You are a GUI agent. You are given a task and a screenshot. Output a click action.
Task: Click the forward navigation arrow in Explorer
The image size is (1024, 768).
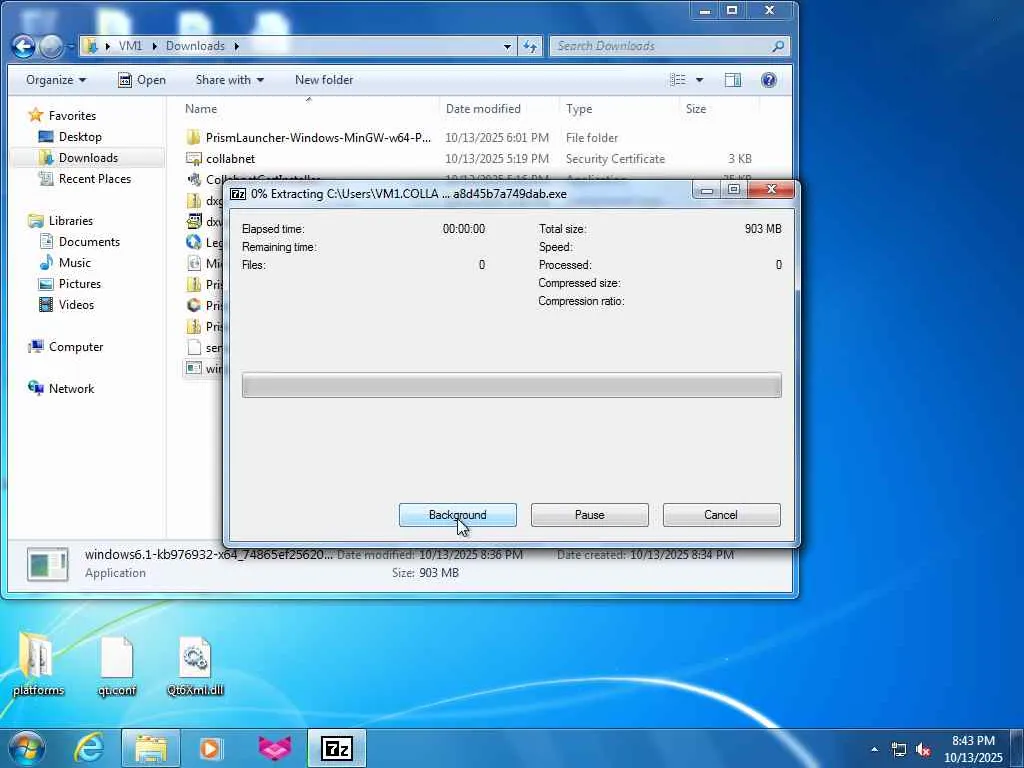click(51, 46)
